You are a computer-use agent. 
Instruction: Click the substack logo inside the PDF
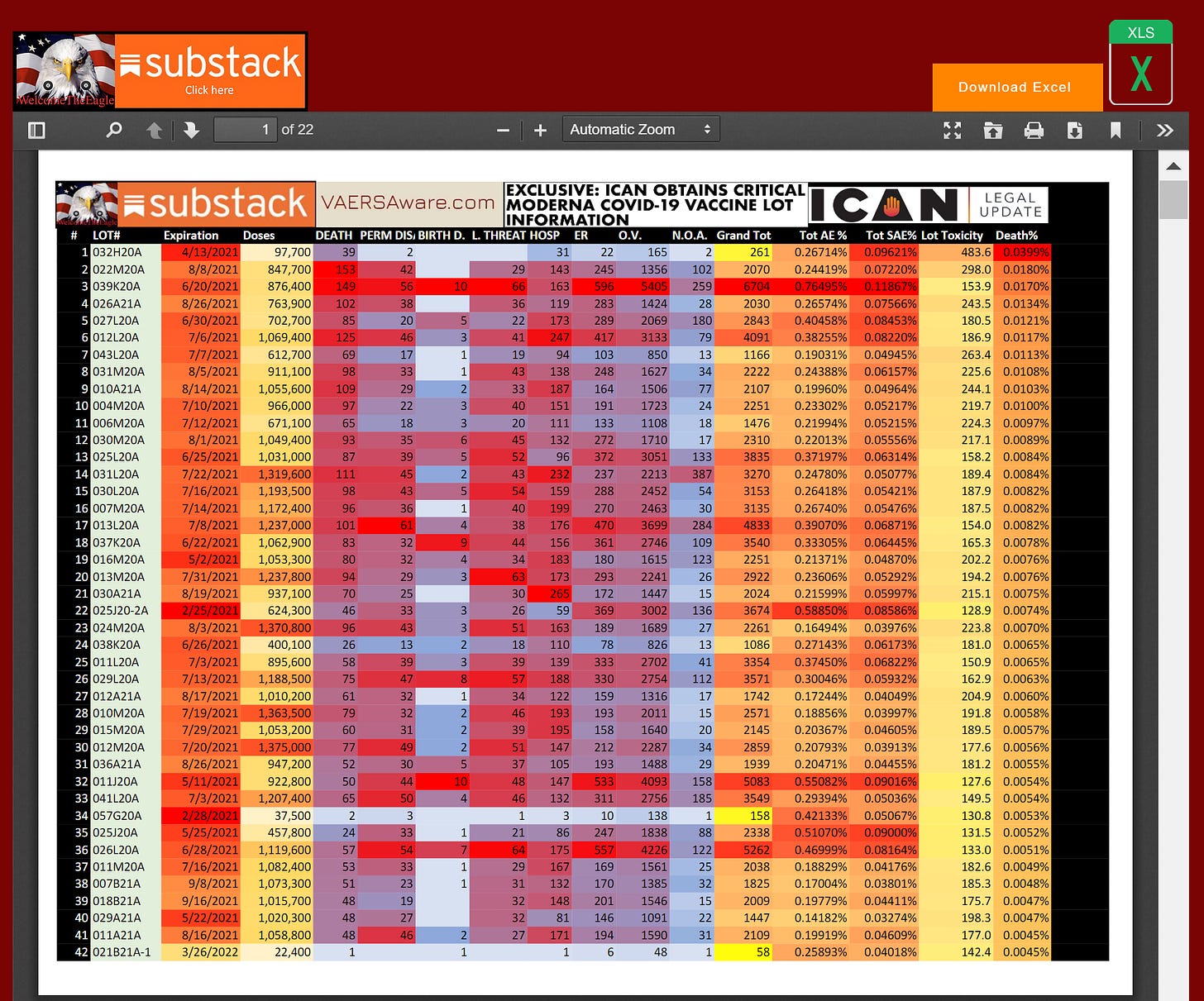(x=217, y=204)
